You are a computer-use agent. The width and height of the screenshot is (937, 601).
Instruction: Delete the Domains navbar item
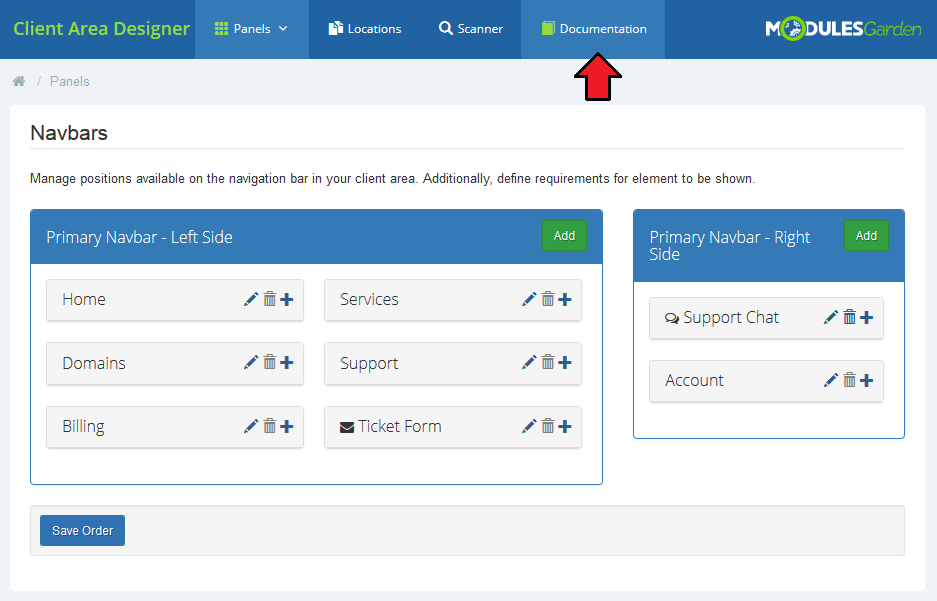point(270,363)
